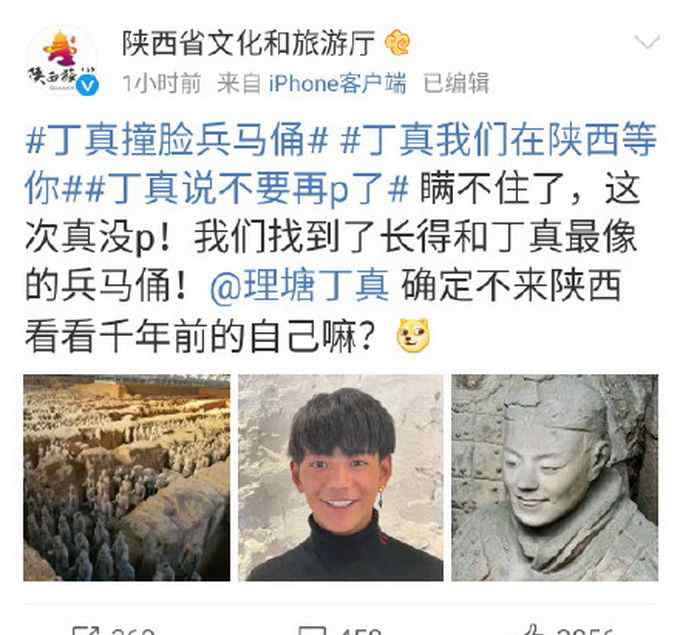Click the blue verified V badge
This screenshot has width=680, height=635.
pos(87,85)
